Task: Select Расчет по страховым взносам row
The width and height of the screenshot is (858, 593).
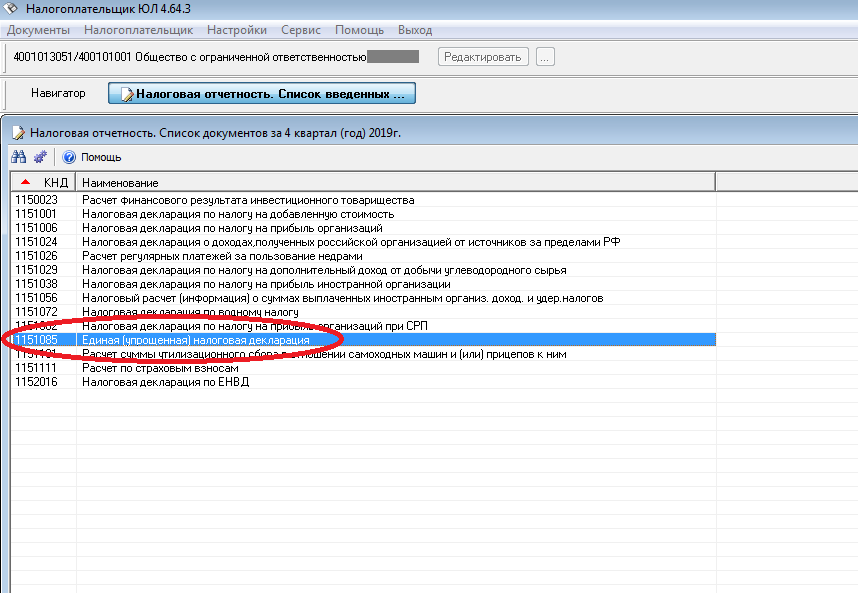Action: point(160,368)
